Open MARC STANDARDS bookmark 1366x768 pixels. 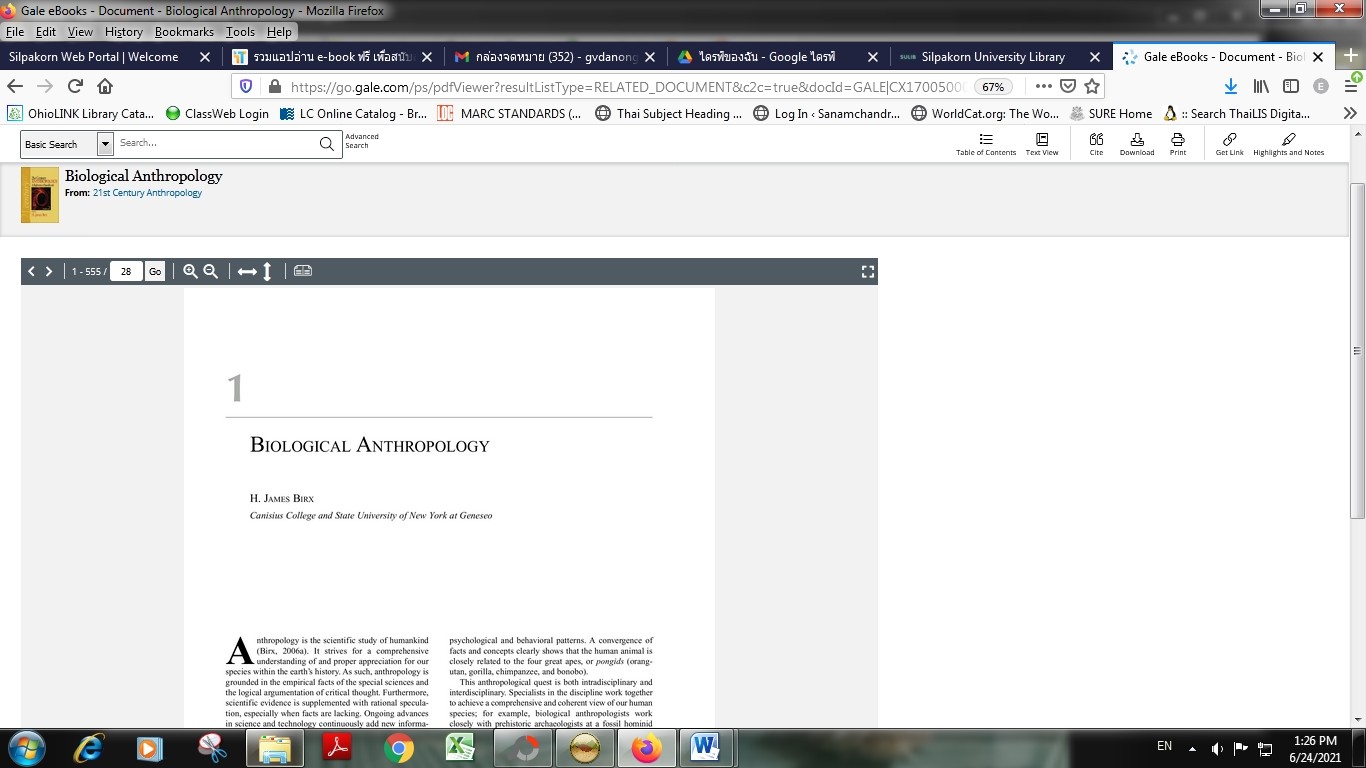click(x=509, y=113)
